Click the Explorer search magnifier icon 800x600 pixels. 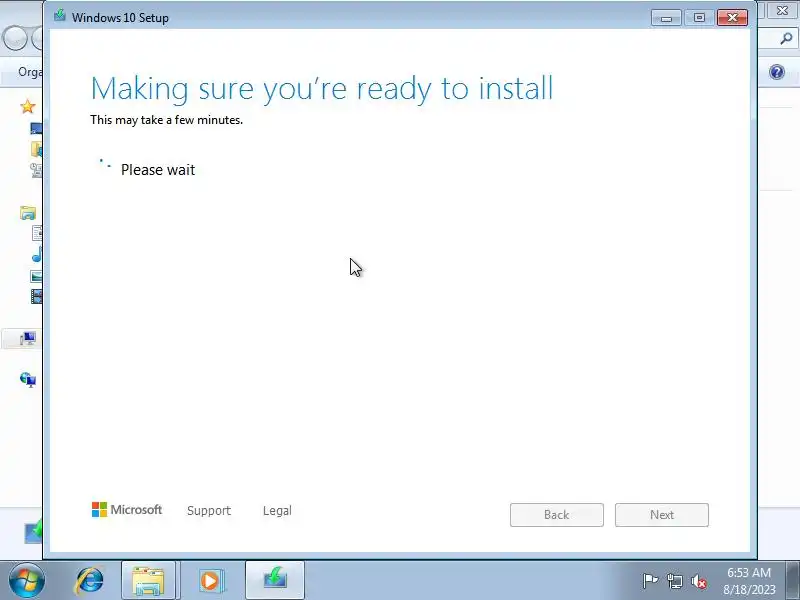[x=786, y=38]
